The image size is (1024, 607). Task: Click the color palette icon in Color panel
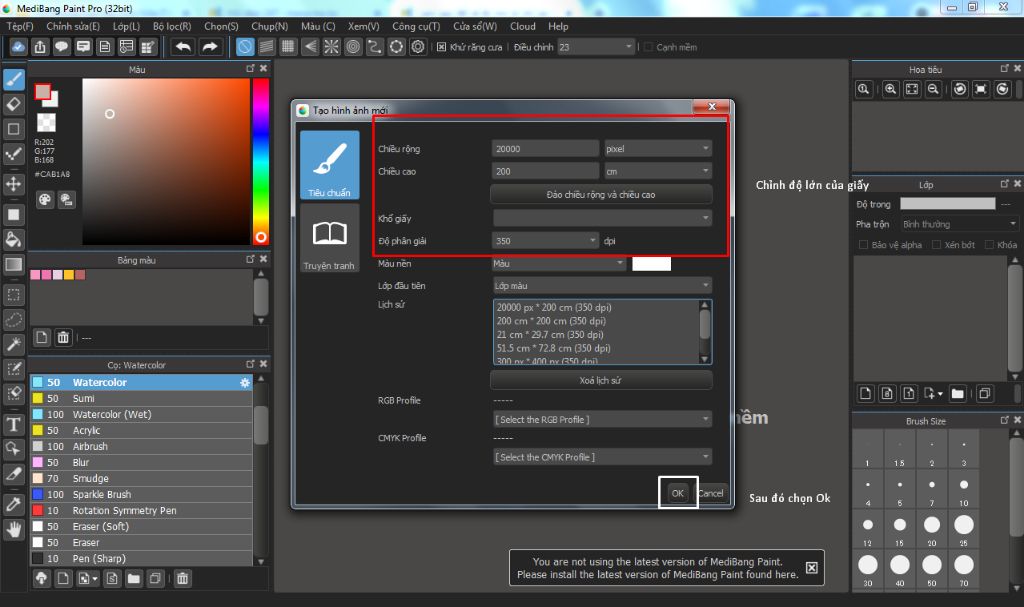[44, 200]
